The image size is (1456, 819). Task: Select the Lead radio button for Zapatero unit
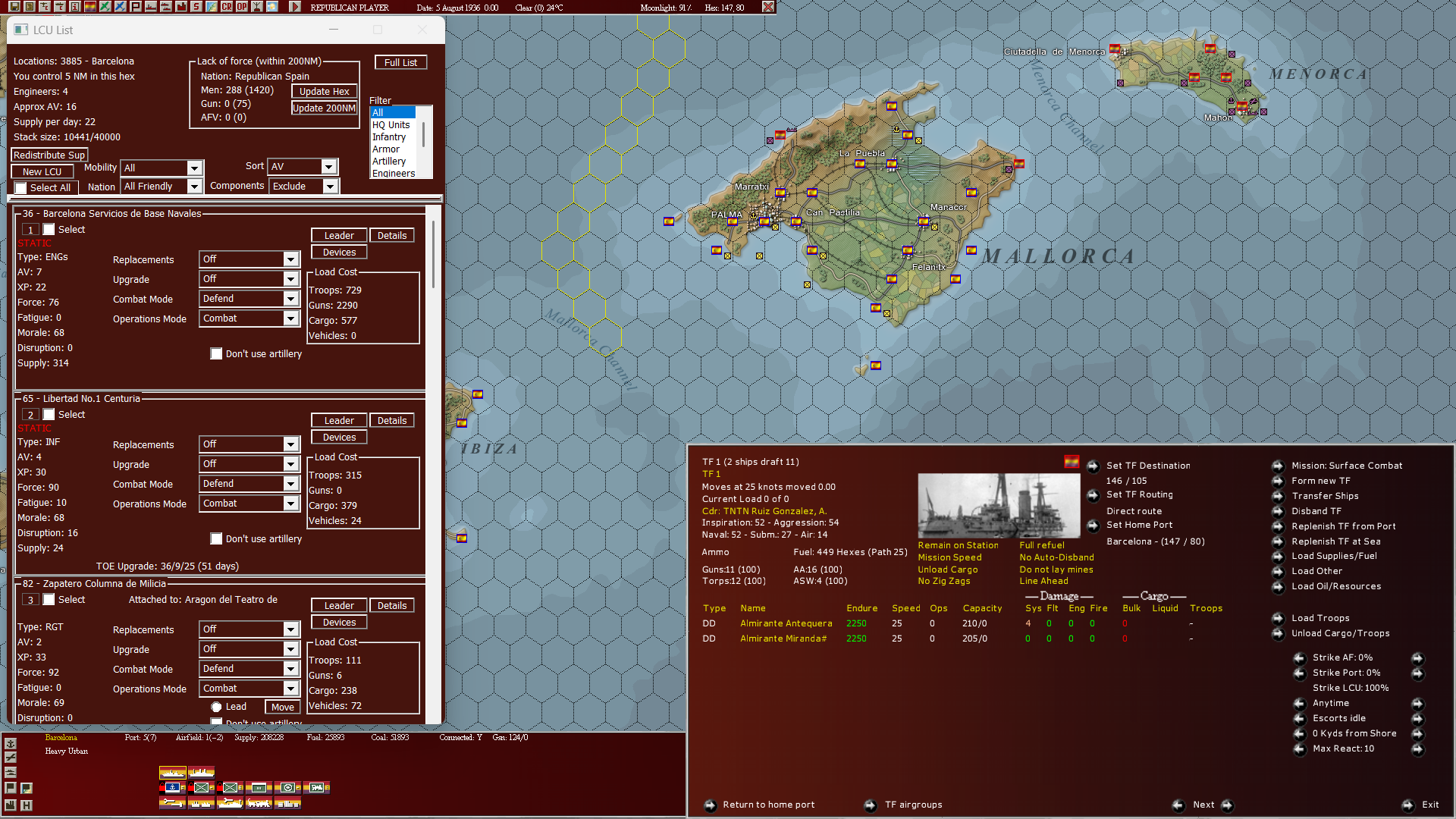(218, 706)
